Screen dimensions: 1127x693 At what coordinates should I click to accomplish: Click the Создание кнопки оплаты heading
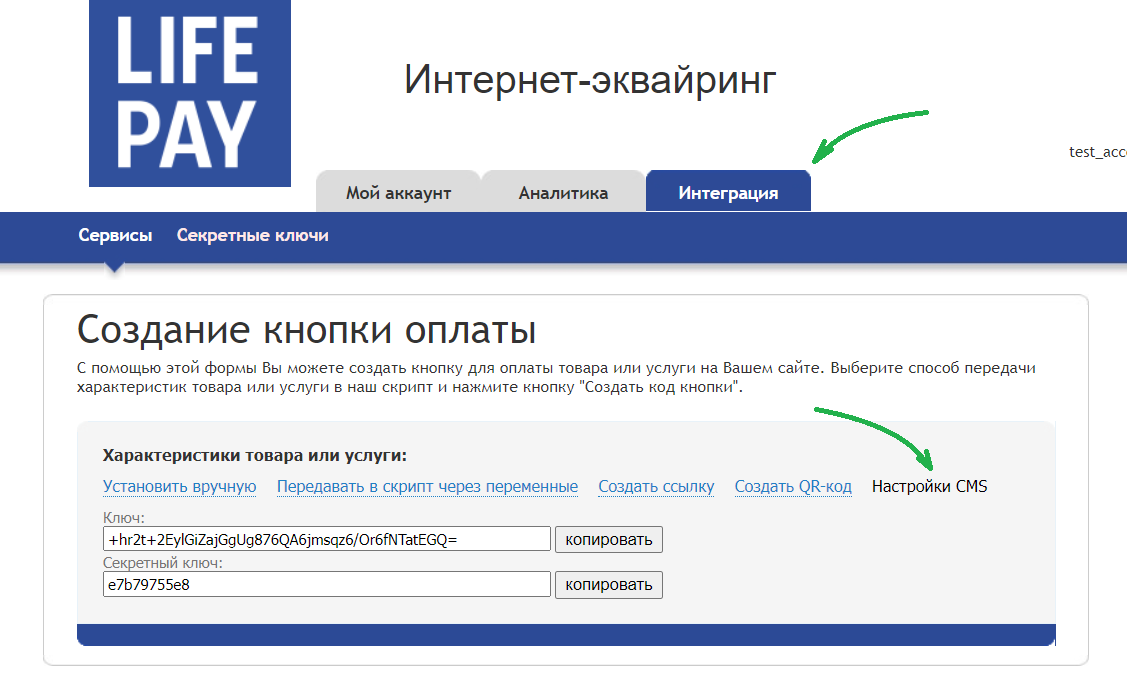(x=306, y=330)
